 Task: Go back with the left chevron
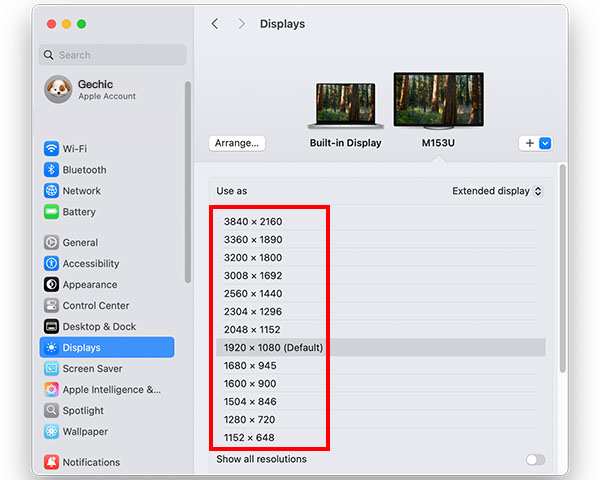[x=215, y=24]
